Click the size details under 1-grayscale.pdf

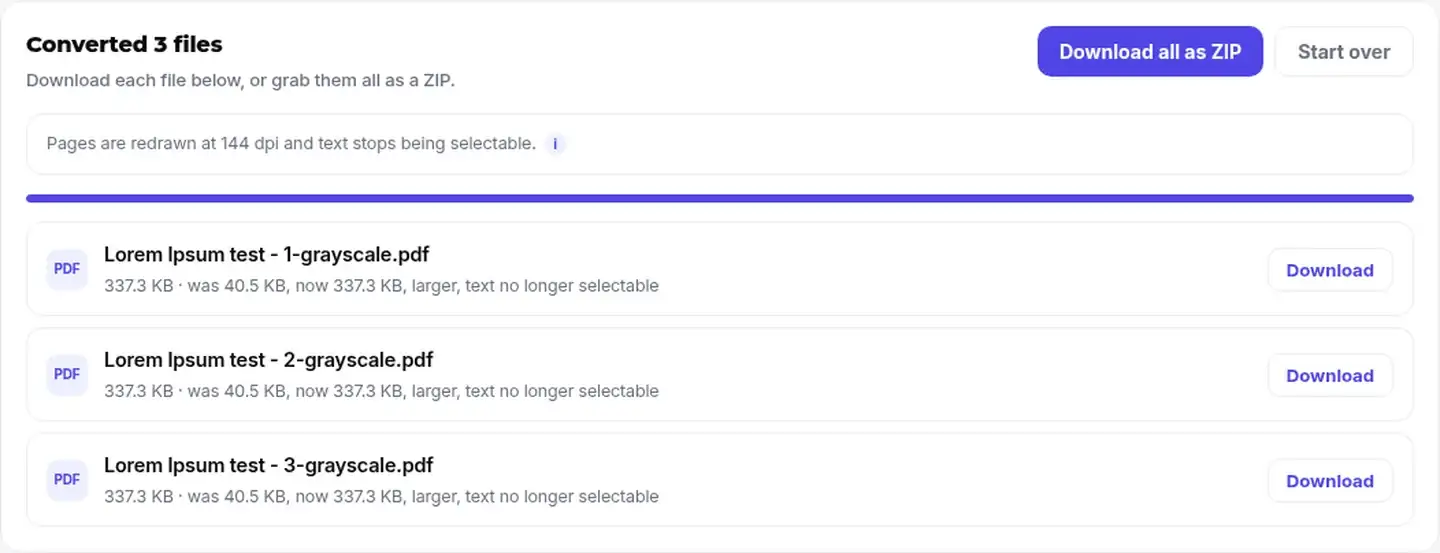(x=381, y=286)
